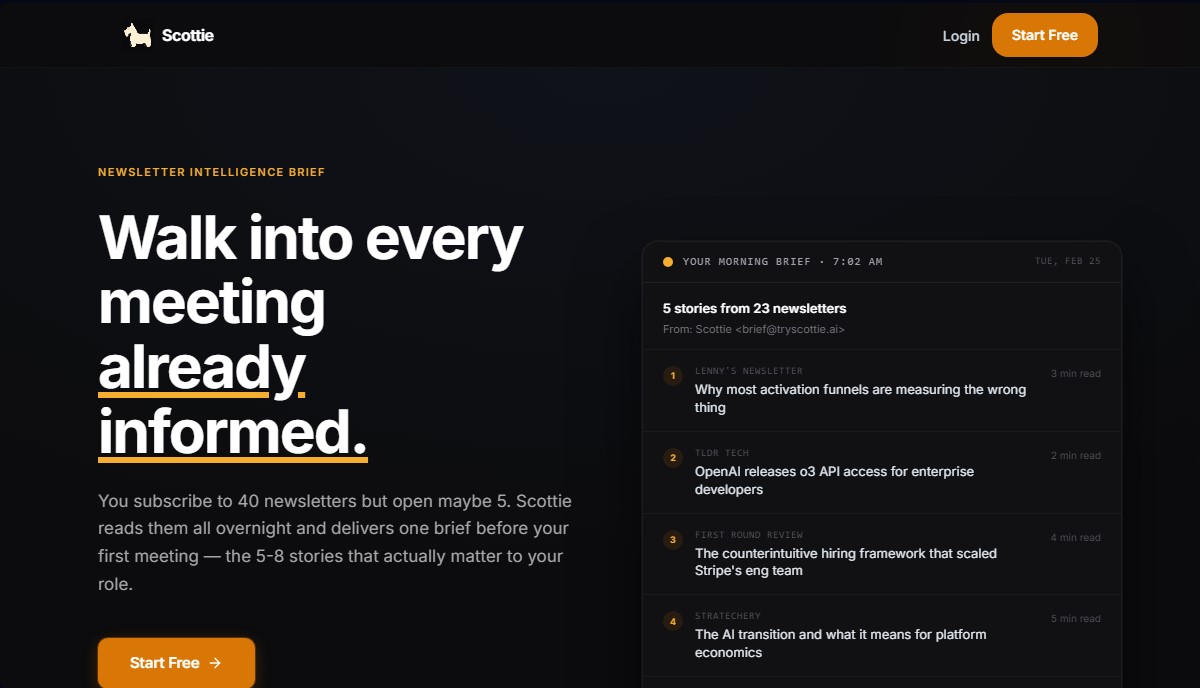The image size is (1200, 688).
Task: Select the number 1 story badge
Action: coord(673,376)
